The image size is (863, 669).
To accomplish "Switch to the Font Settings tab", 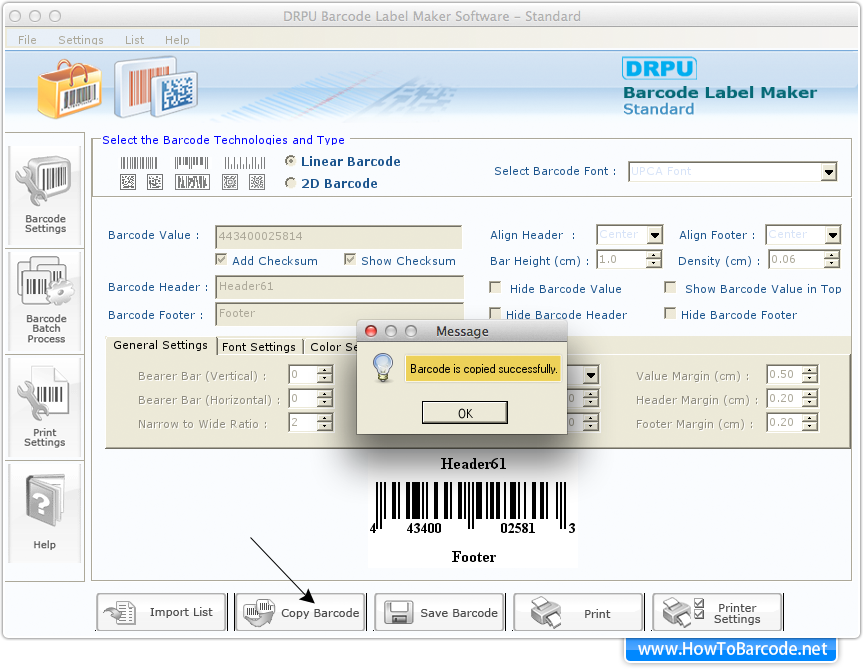I will (x=259, y=347).
